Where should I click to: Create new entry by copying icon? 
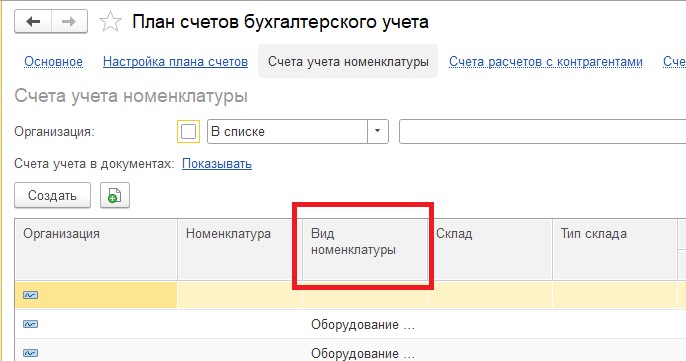pos(115,195)
